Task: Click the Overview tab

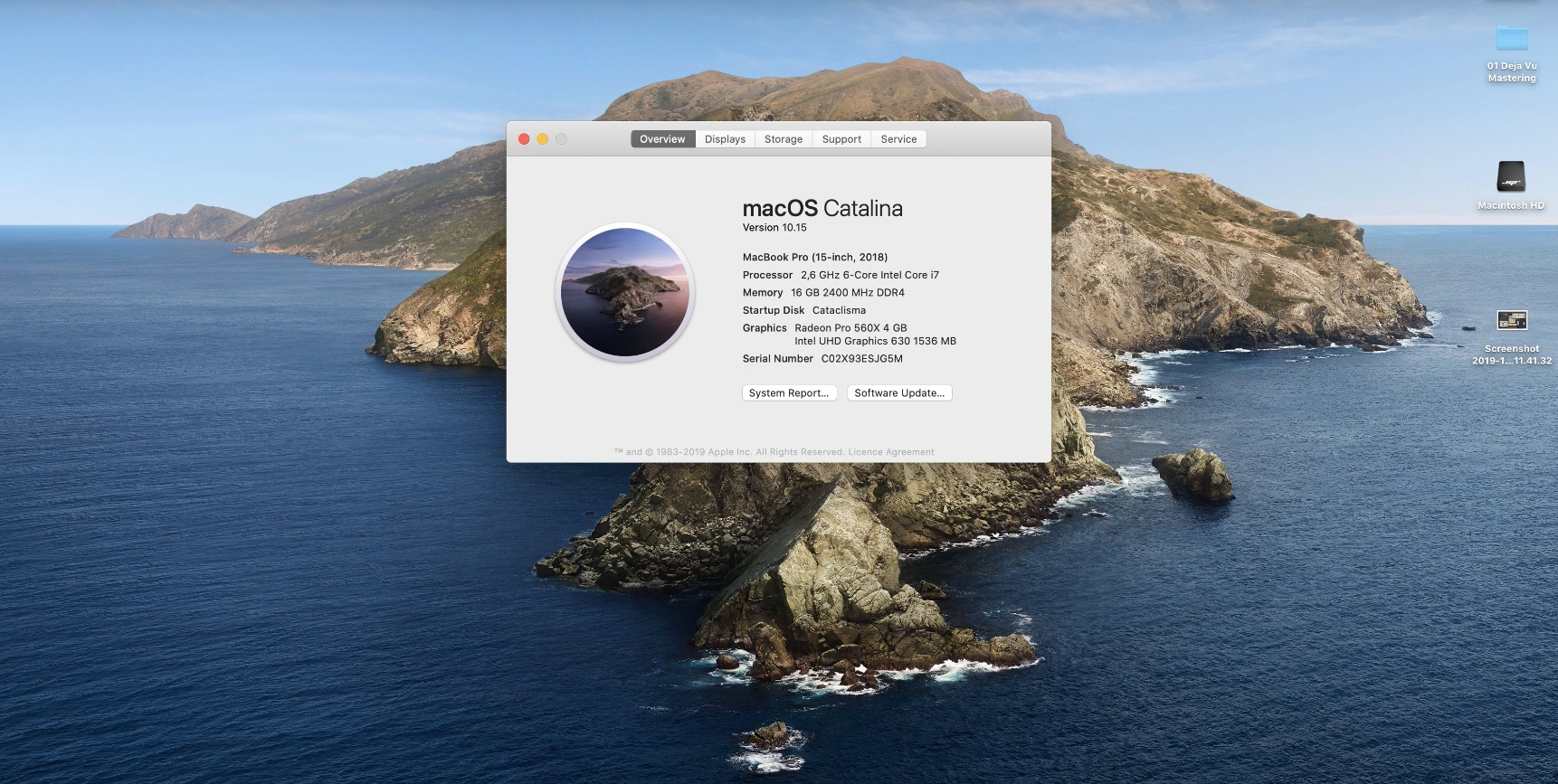Action: [x=662, y=139]
